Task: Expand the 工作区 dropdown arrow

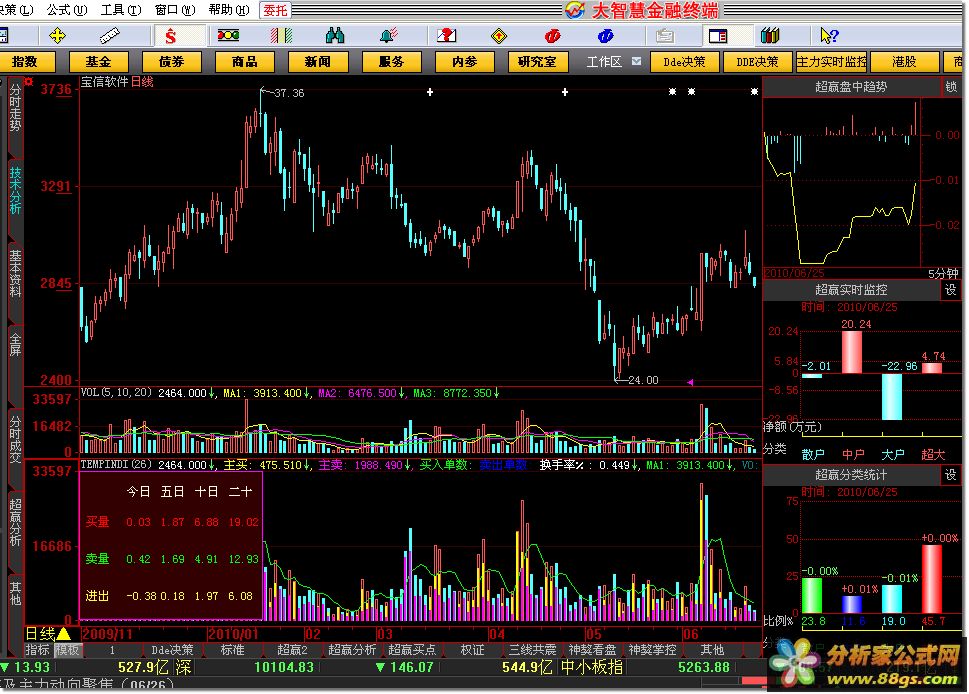Action: pos(637,61)
